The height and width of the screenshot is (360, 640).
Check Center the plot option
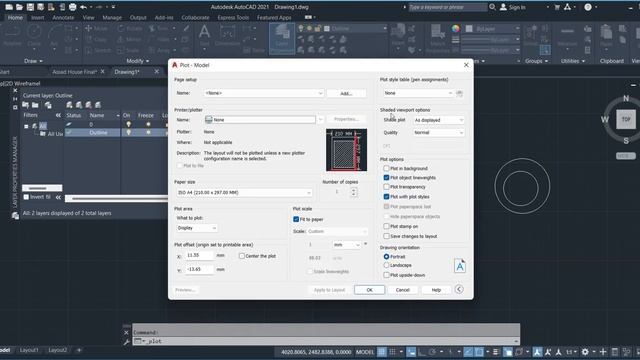(x=242, y=256)
